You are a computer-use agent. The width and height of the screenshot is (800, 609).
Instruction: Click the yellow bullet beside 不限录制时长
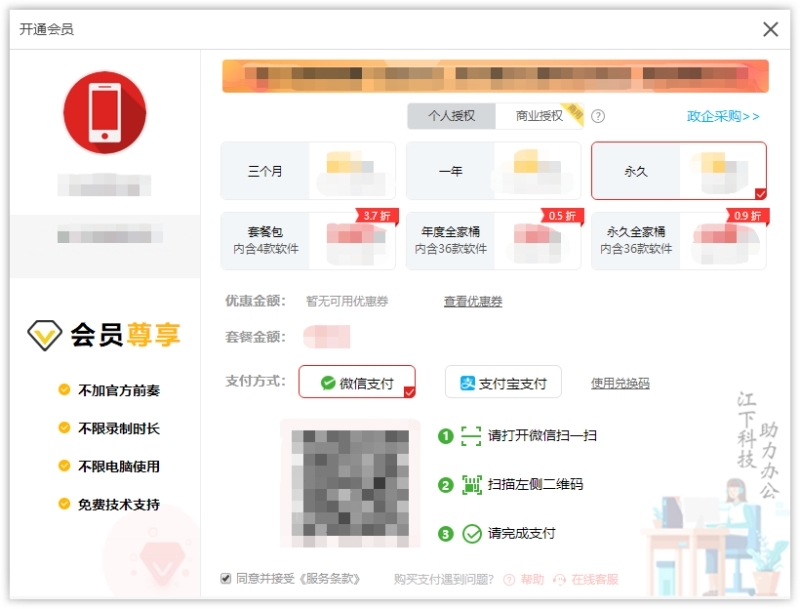coord(64,427)
